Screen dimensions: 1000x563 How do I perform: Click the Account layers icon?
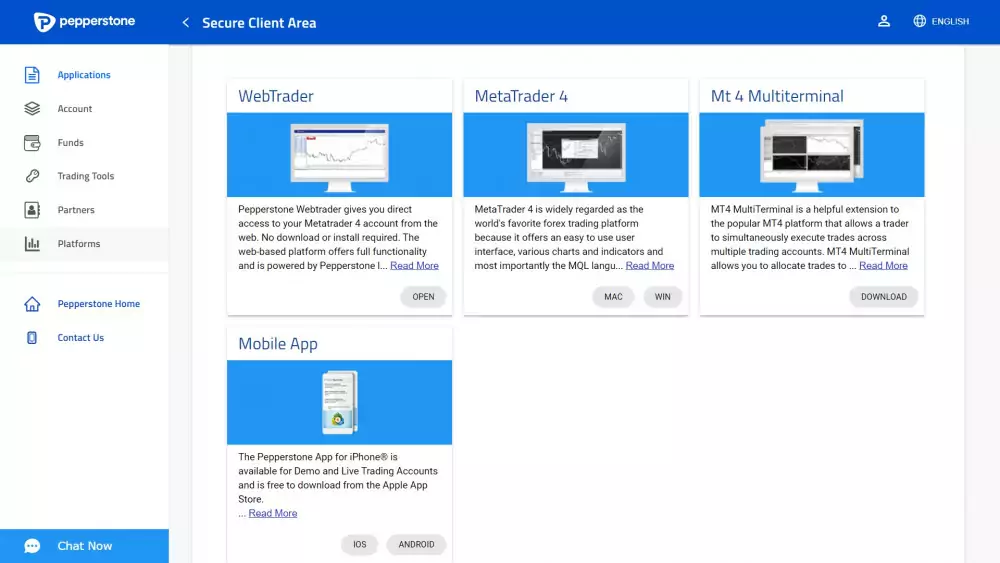(32, 108)
